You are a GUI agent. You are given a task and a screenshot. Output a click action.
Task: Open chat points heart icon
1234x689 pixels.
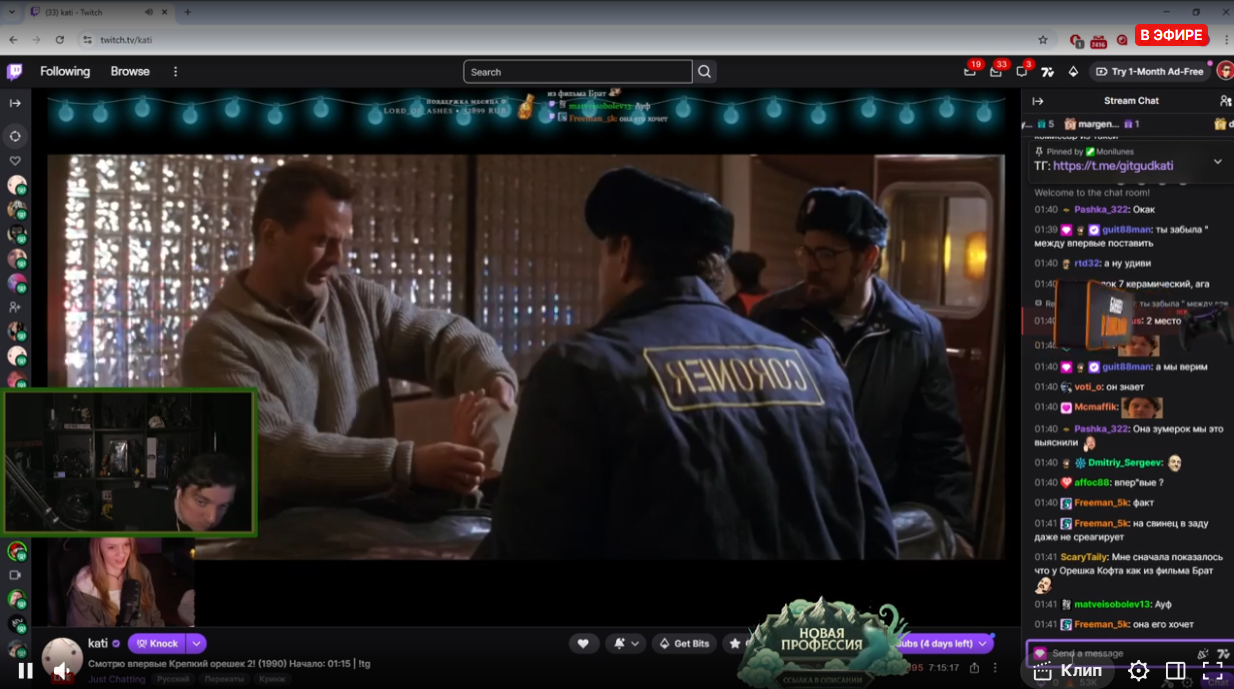(1040, 653)
